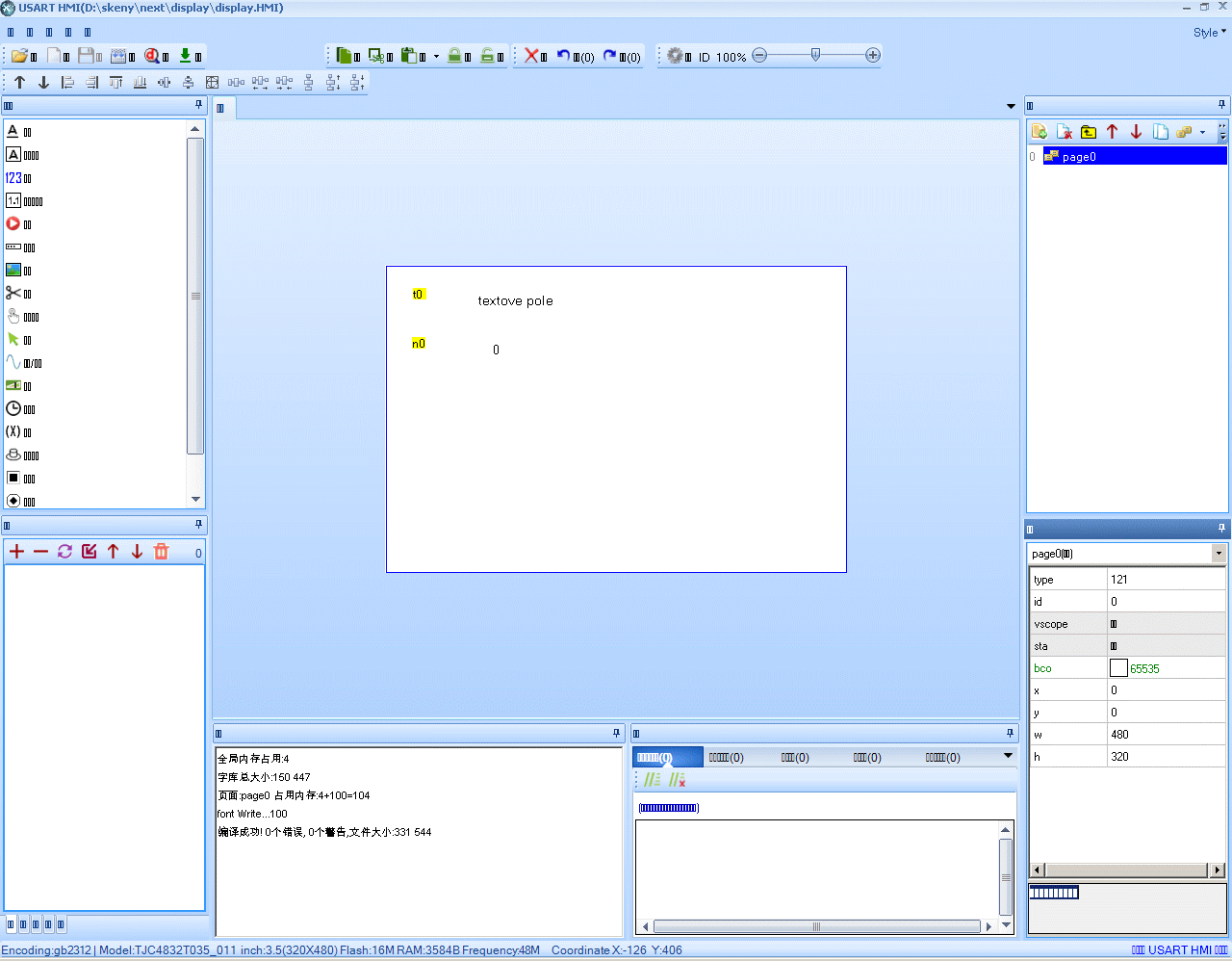Click the green download arrow toolbar icon

[186, 56]
